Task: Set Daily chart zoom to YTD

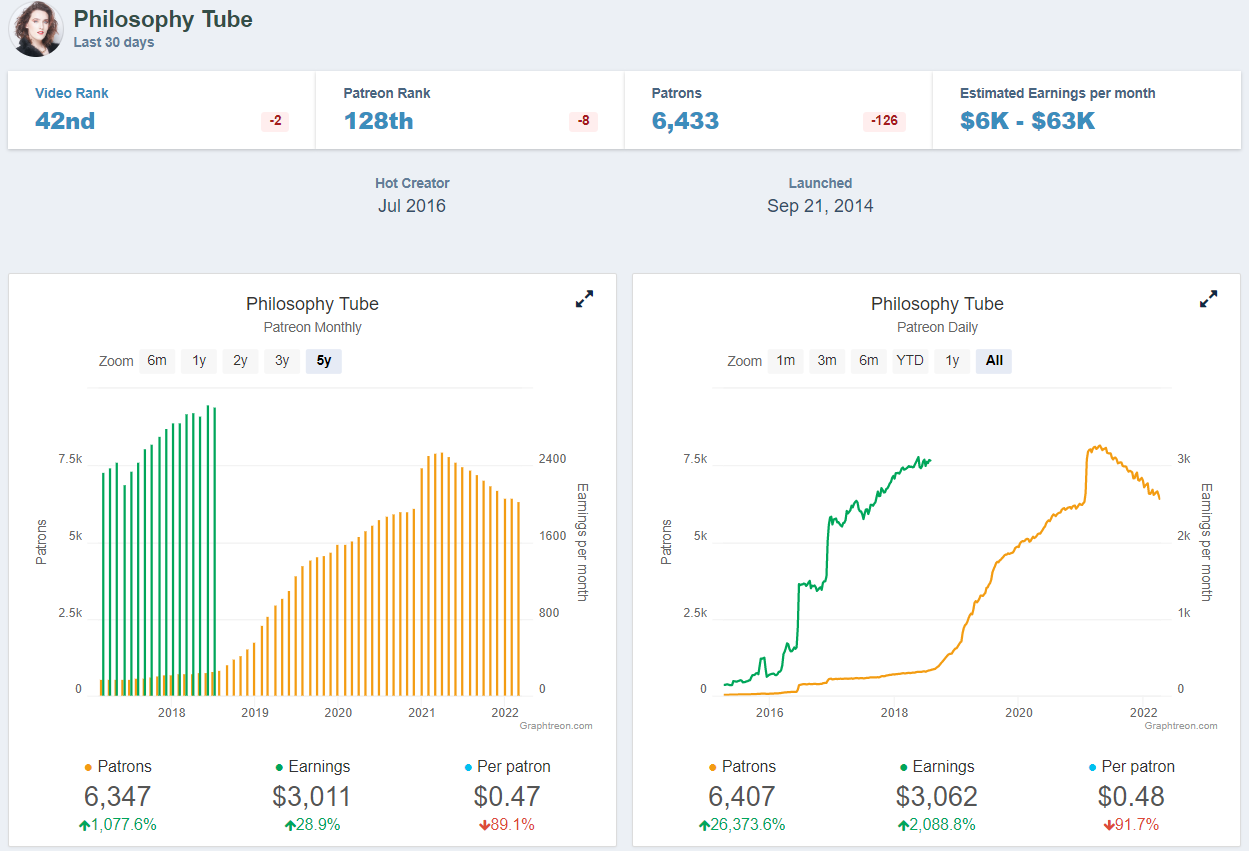Action: coord(910,361)
